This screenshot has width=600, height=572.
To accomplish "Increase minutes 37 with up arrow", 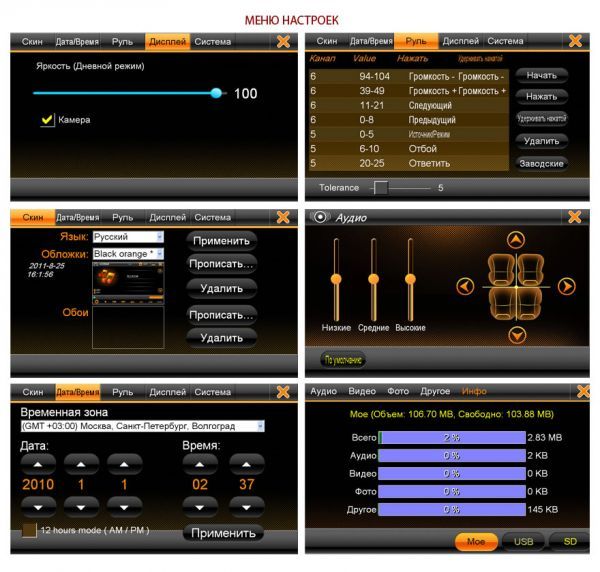I will [x=246, y=464].
